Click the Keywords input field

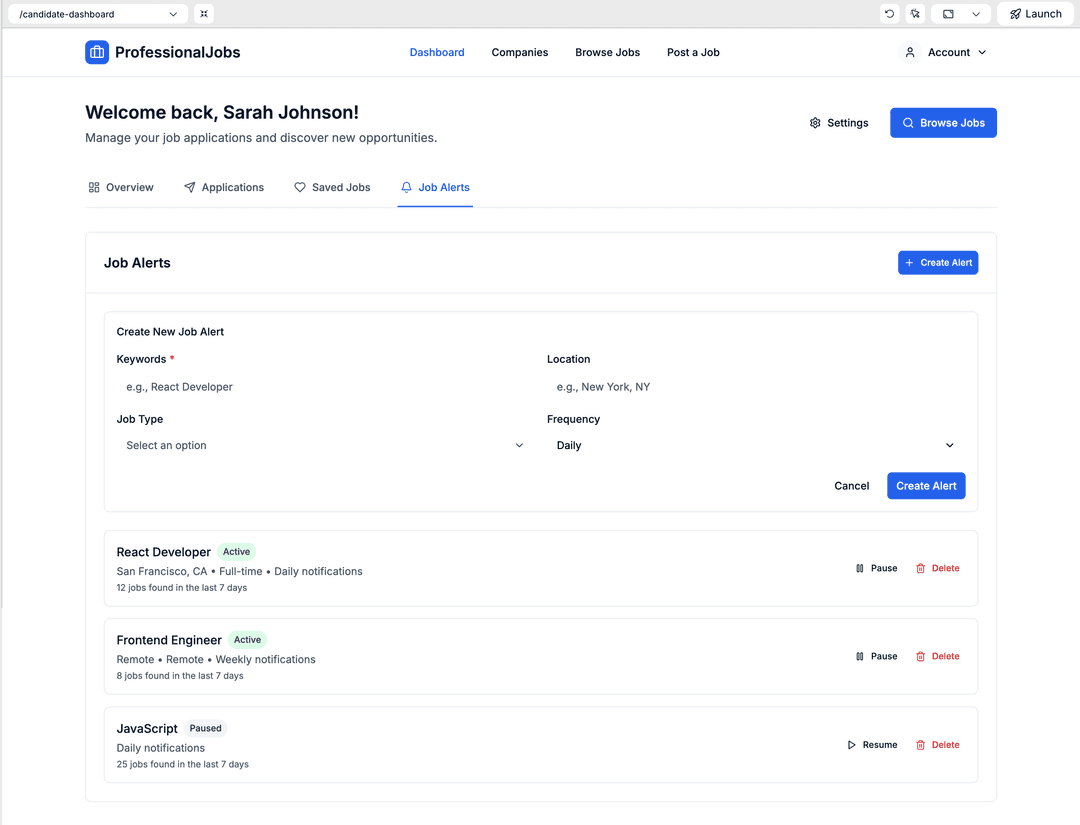(324, 387)
